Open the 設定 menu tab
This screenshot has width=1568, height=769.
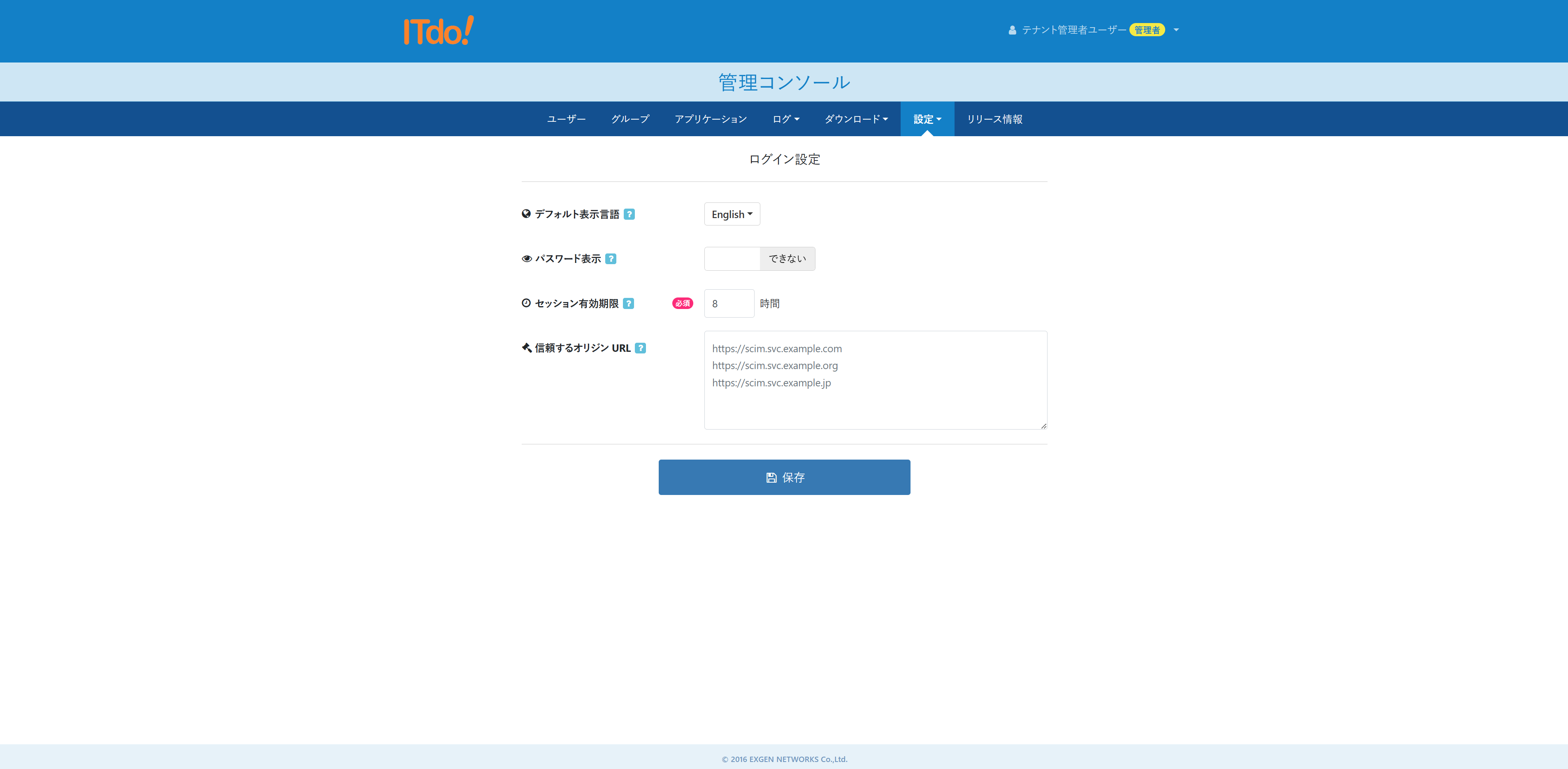927,119
